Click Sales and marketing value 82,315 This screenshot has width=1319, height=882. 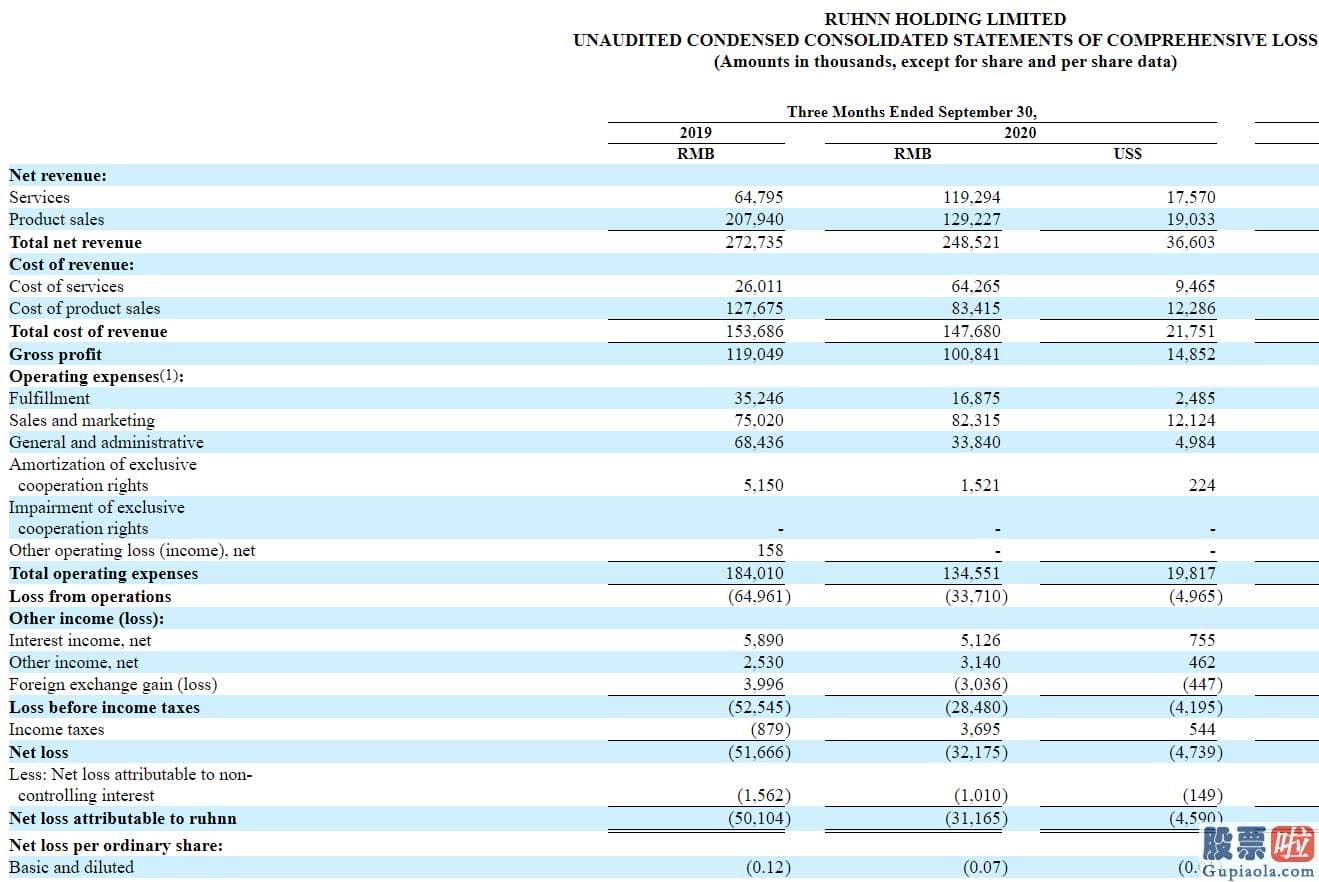coord(975,421)
